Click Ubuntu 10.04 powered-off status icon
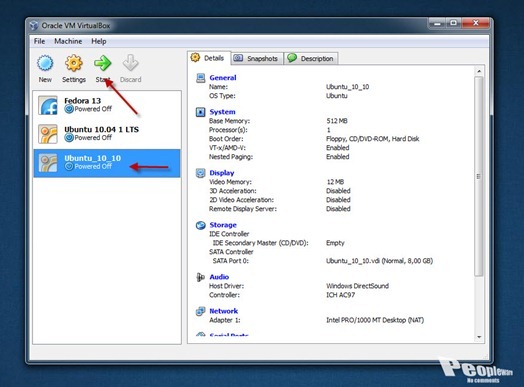This screenshot has height=387, width=524. (69, 138)
